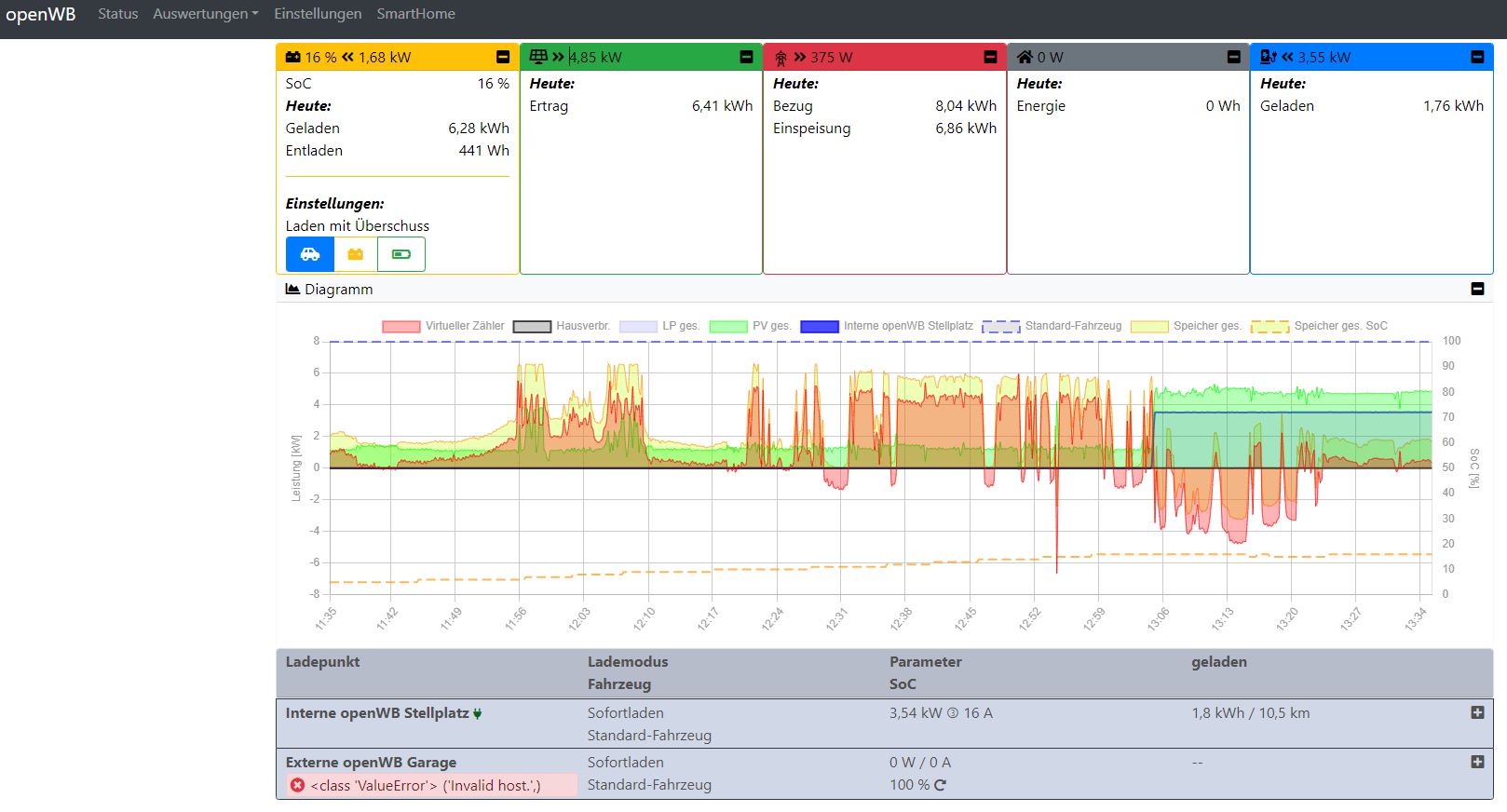The image size is (1507, 812).
Task: Click the plug icon next to Interne openWB Stellplatz
Action: tap(478, 714)
